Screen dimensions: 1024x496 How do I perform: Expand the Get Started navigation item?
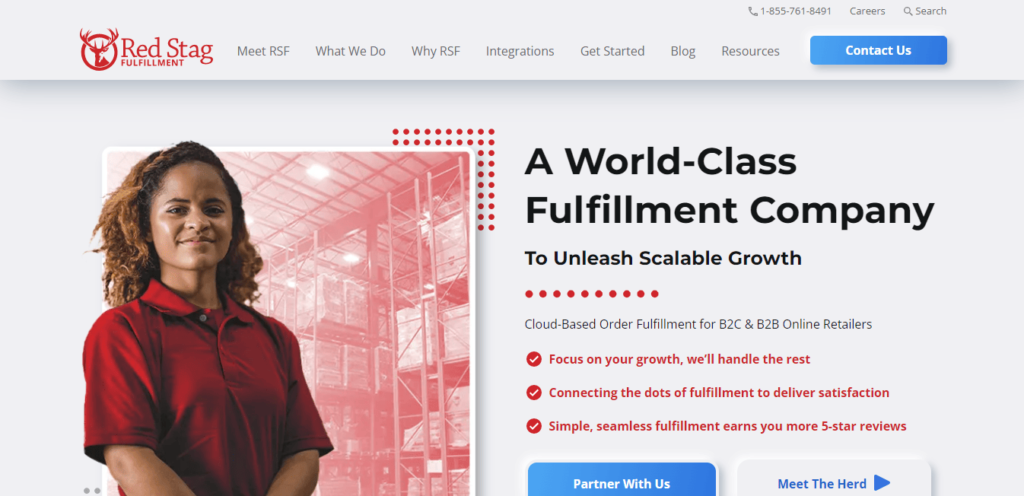[613, 51]
